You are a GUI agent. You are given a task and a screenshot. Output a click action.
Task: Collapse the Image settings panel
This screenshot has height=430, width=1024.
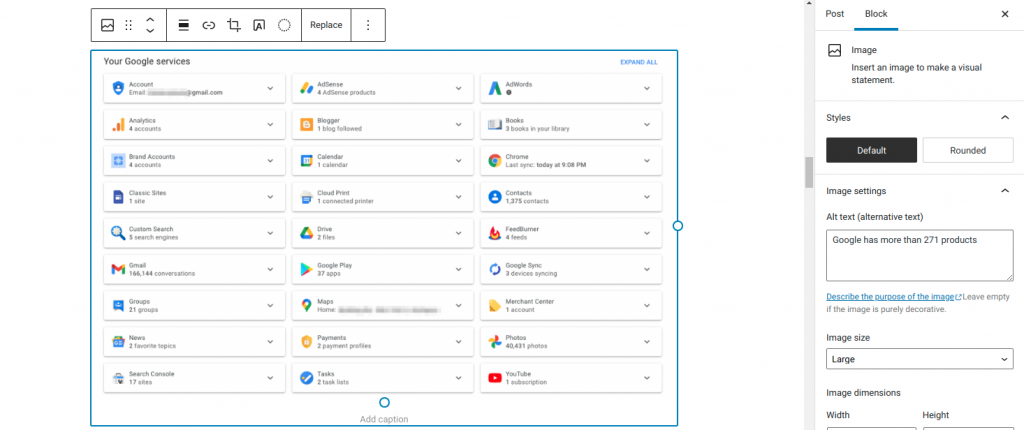[x=1004, y=191]
